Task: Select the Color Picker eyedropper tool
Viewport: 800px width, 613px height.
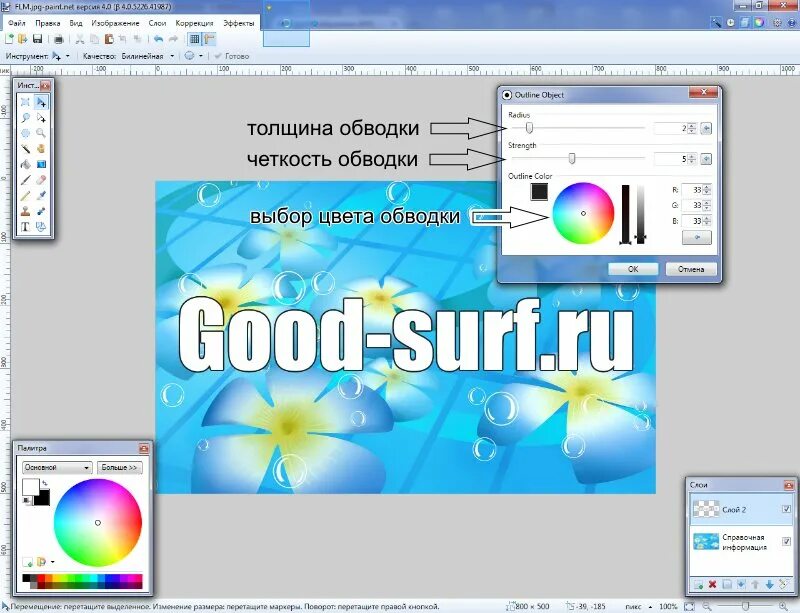Action: pos(41,195)
